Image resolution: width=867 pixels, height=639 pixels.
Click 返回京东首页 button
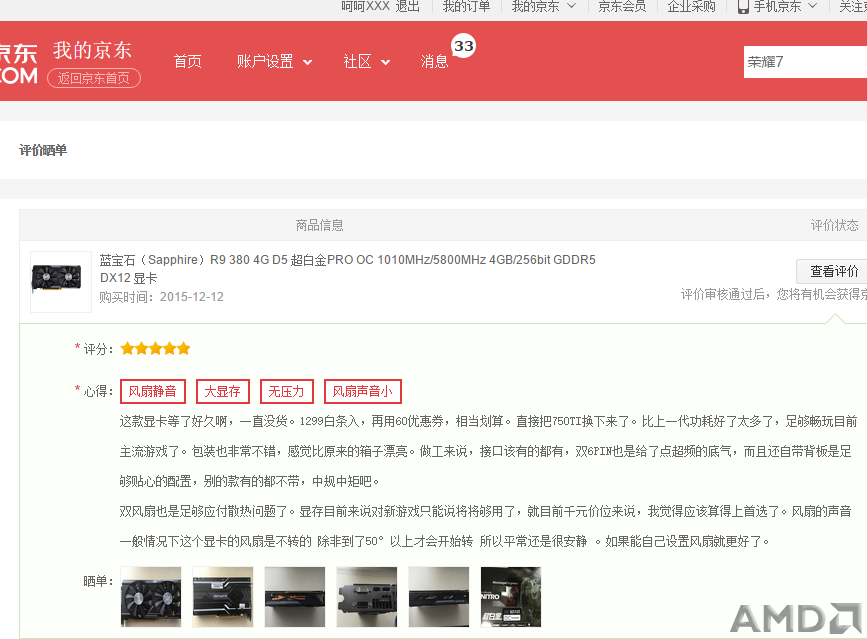point(93,78)
